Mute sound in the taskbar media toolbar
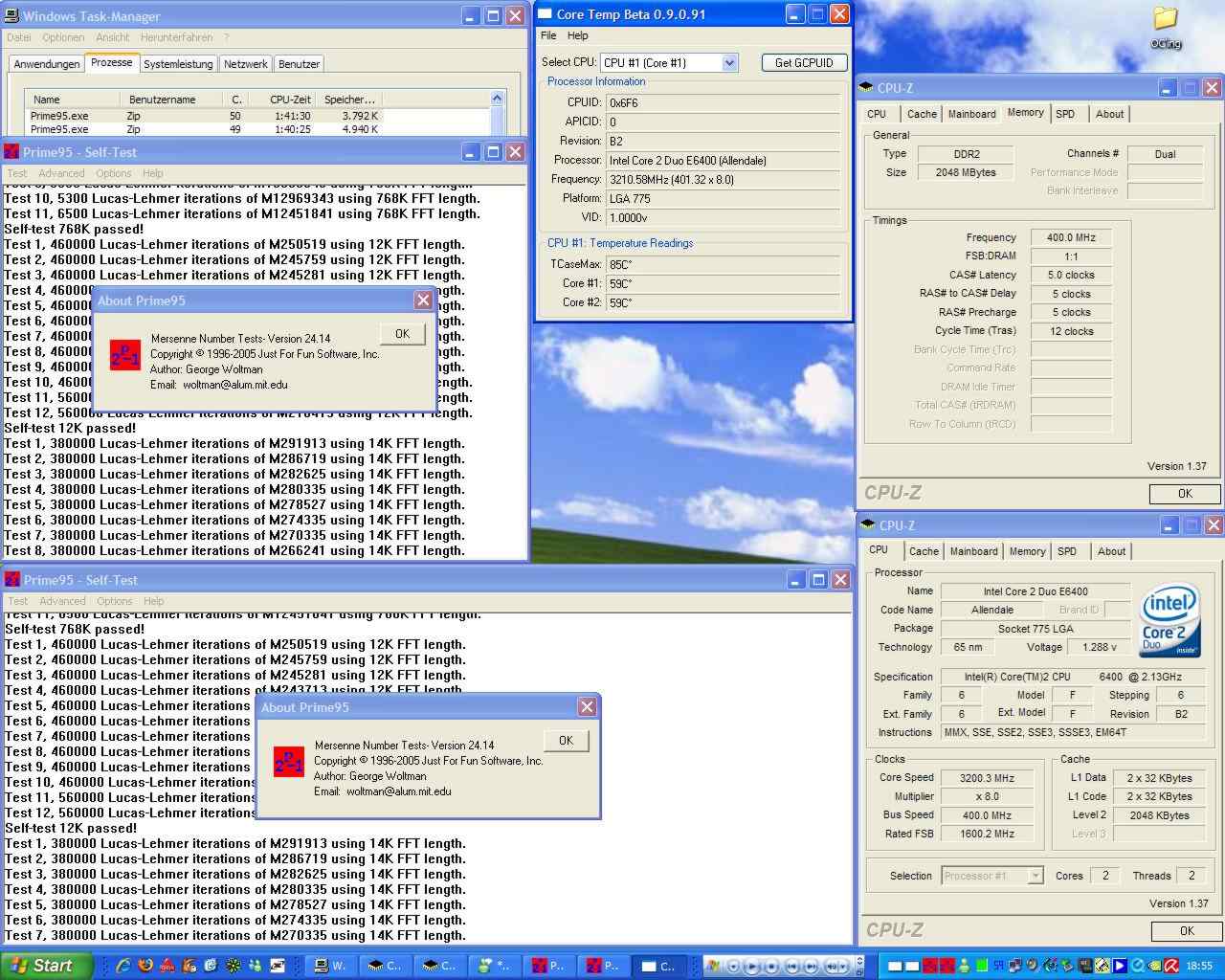Viewport: 1225px width, 980px height. [831, 967]
